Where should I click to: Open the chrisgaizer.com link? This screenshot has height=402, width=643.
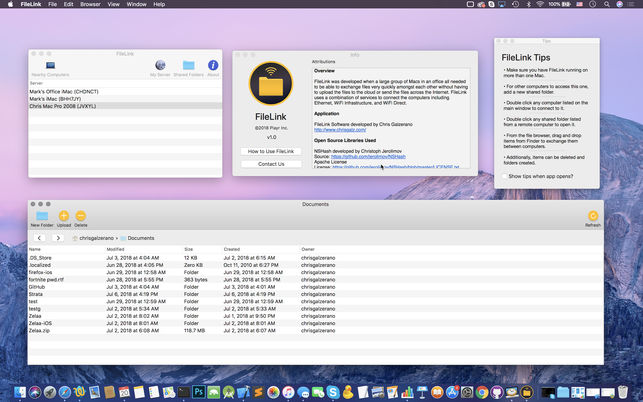[341, 130]
